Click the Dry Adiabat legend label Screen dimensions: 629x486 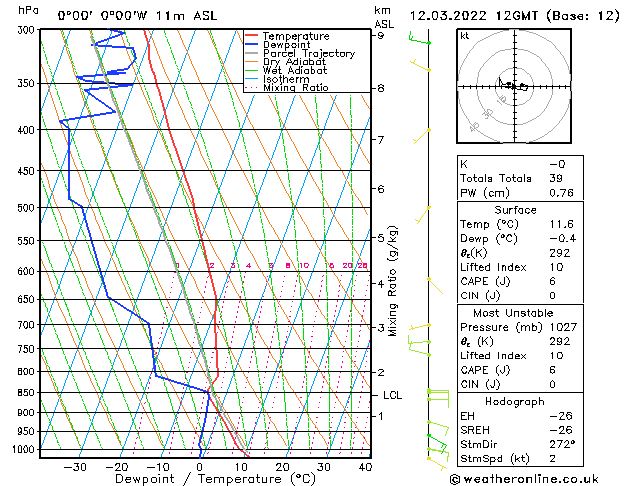(x=294, y=62)
